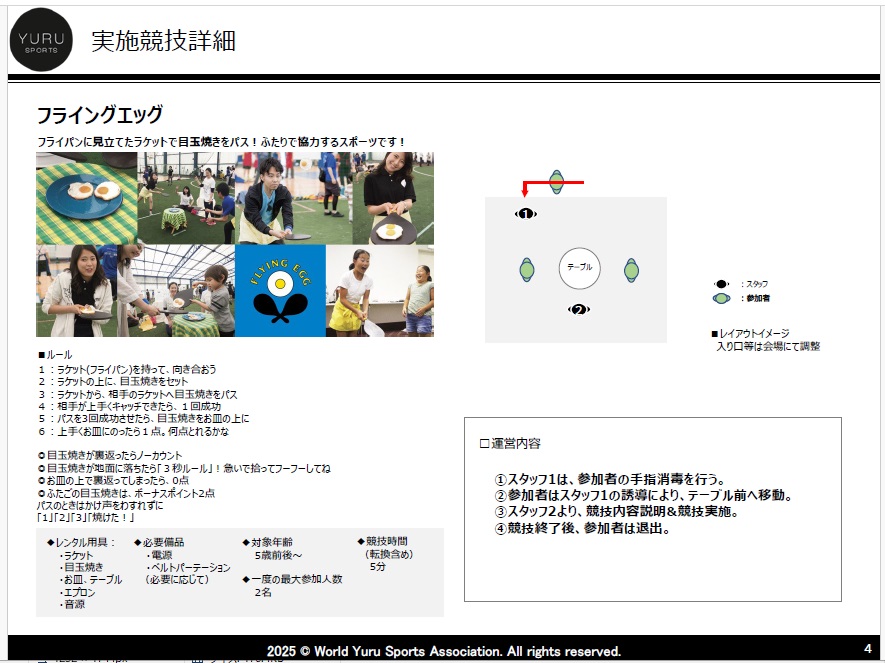Viewport: 885px width, 663px height.
Task: Click the participant icon left of the table
Action: [x=527, y=269]
